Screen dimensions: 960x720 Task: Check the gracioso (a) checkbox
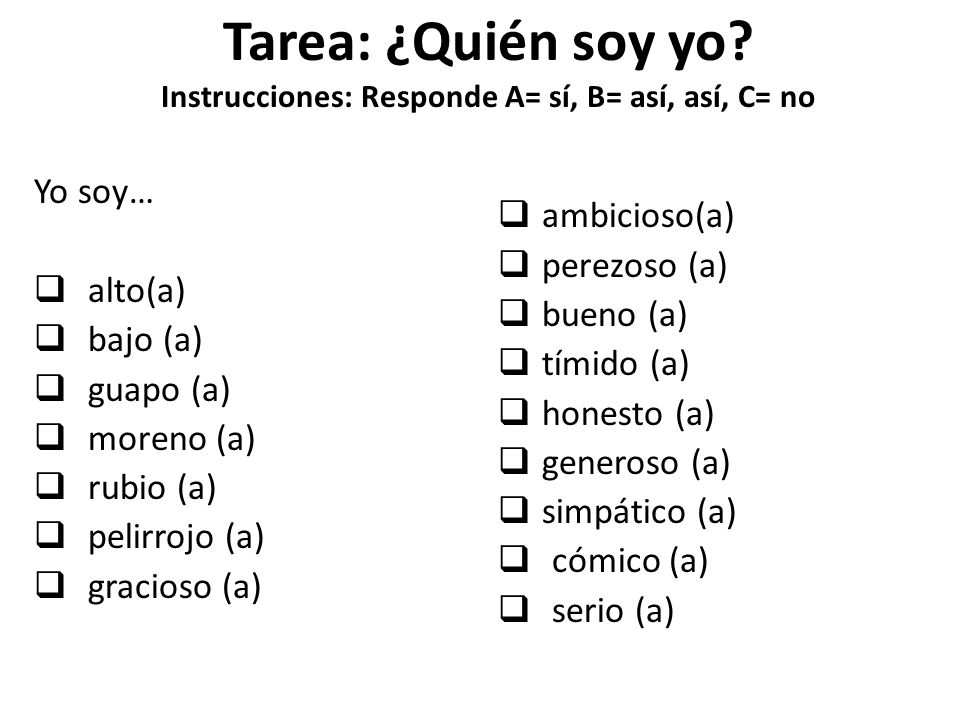[x=50, y=584]
